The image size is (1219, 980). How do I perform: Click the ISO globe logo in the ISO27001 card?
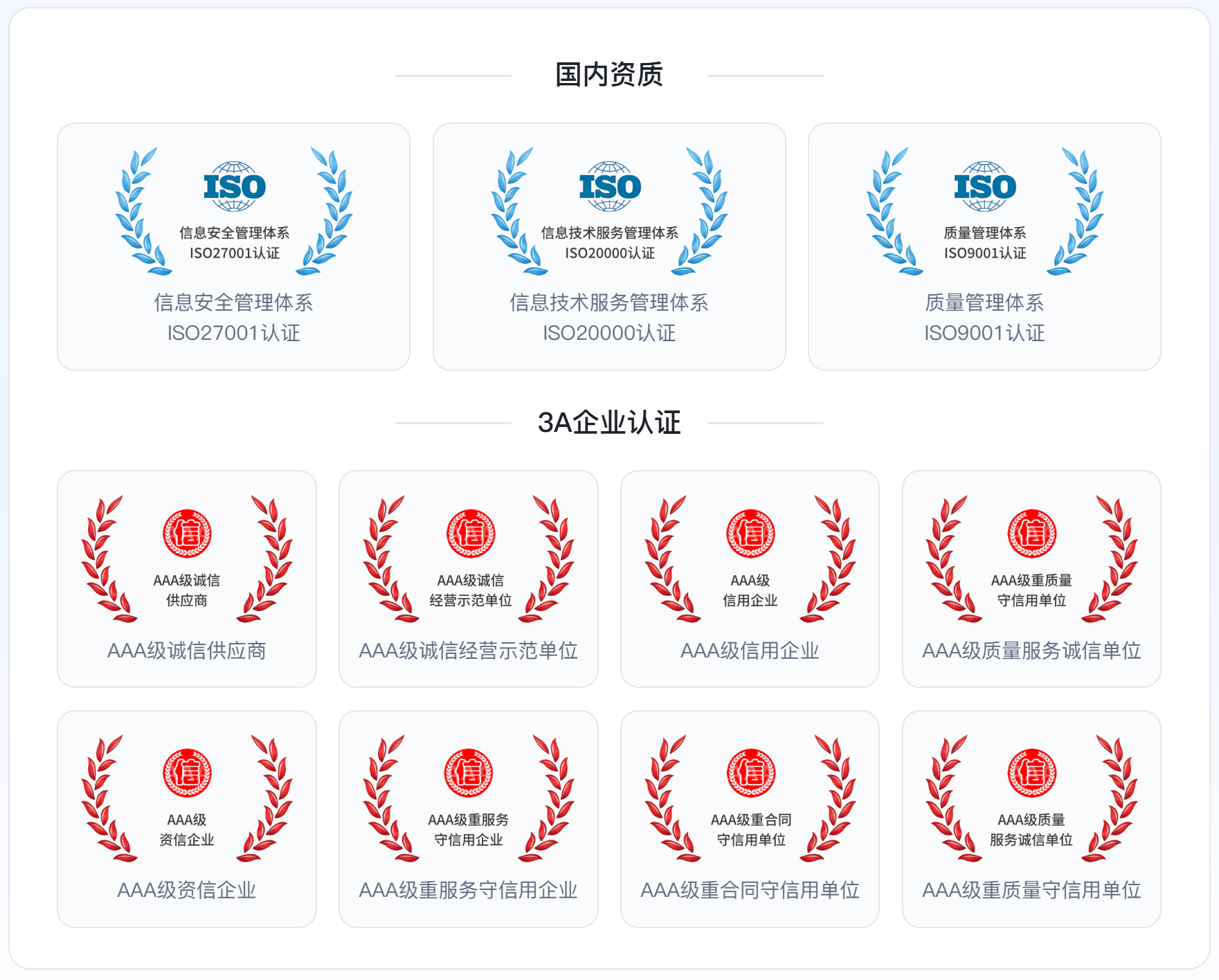(235, 186)
